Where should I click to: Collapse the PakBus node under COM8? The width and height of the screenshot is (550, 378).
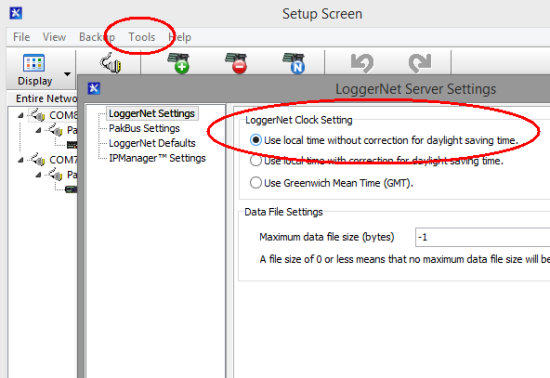pyautogui.click(x=38, y=130)
